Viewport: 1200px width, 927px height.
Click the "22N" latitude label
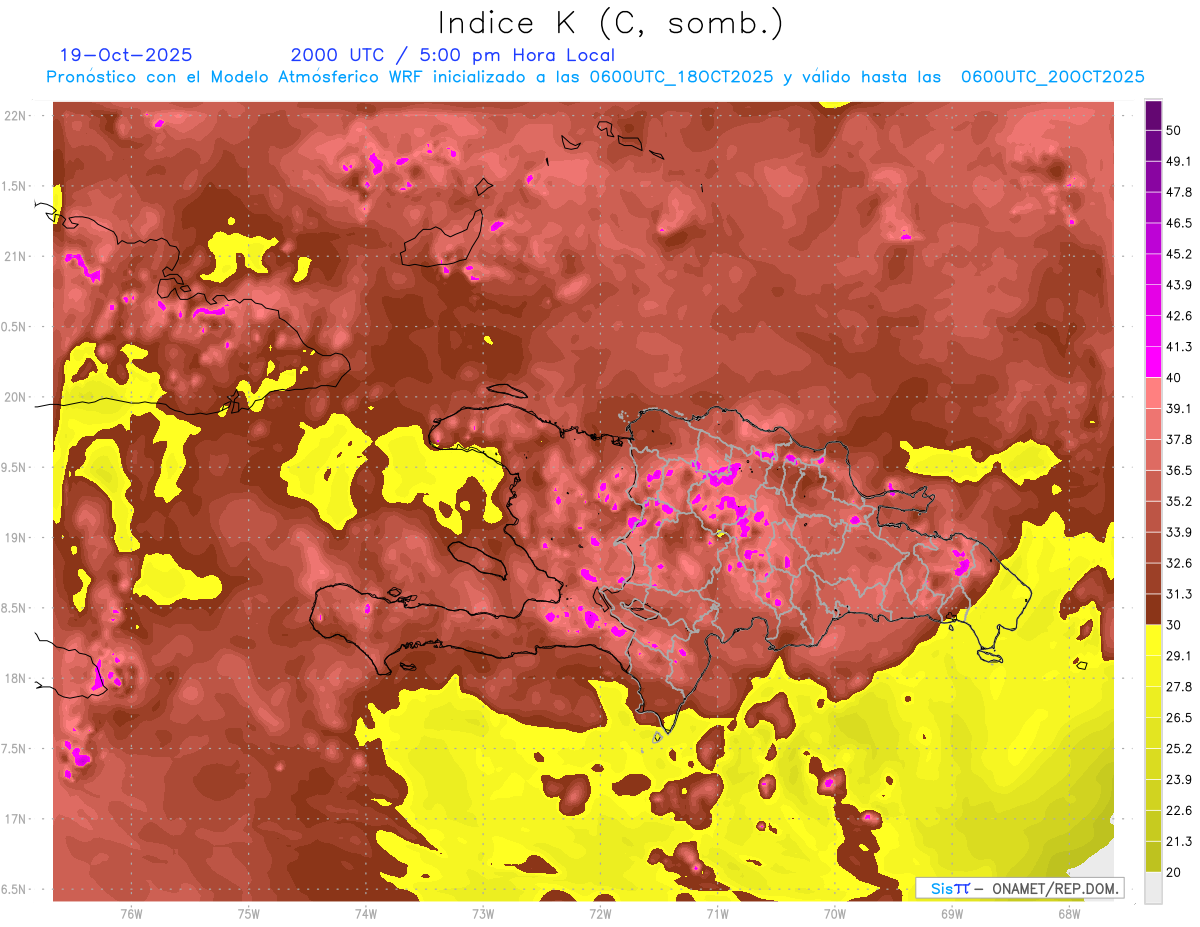point(16,115)
